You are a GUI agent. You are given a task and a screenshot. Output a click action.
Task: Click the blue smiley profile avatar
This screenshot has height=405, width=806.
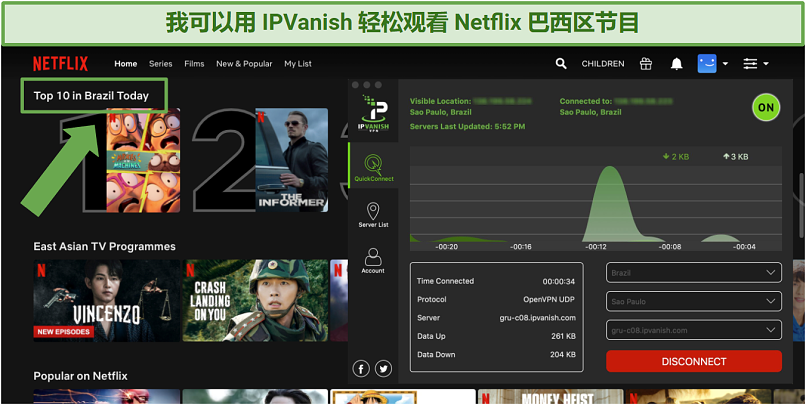[707, 64]
